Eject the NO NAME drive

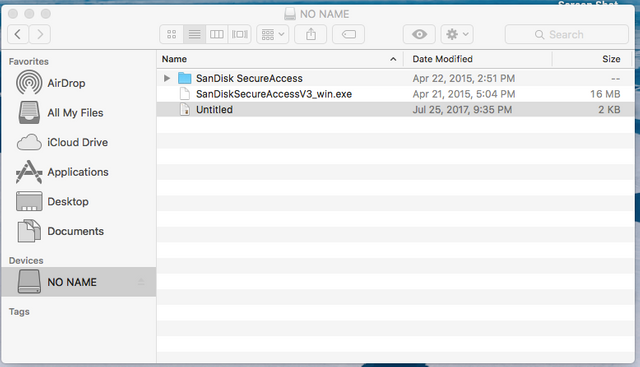[x=141, y=282]
